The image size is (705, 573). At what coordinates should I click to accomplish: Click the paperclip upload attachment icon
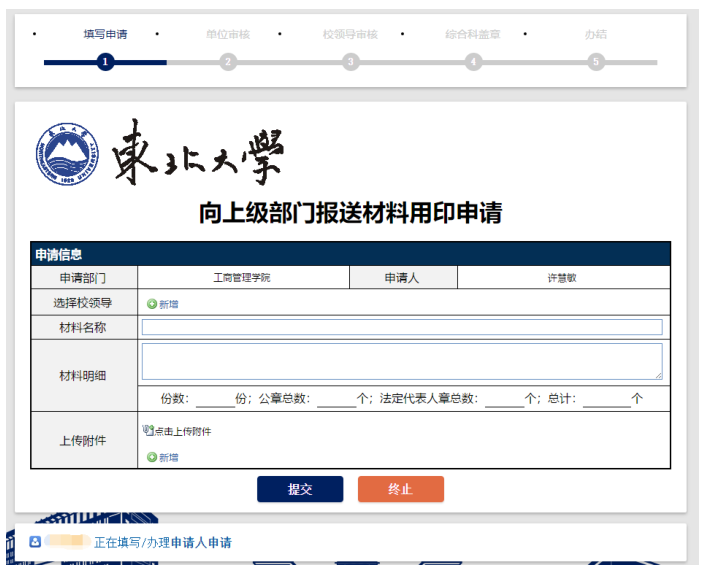(148, 431)
